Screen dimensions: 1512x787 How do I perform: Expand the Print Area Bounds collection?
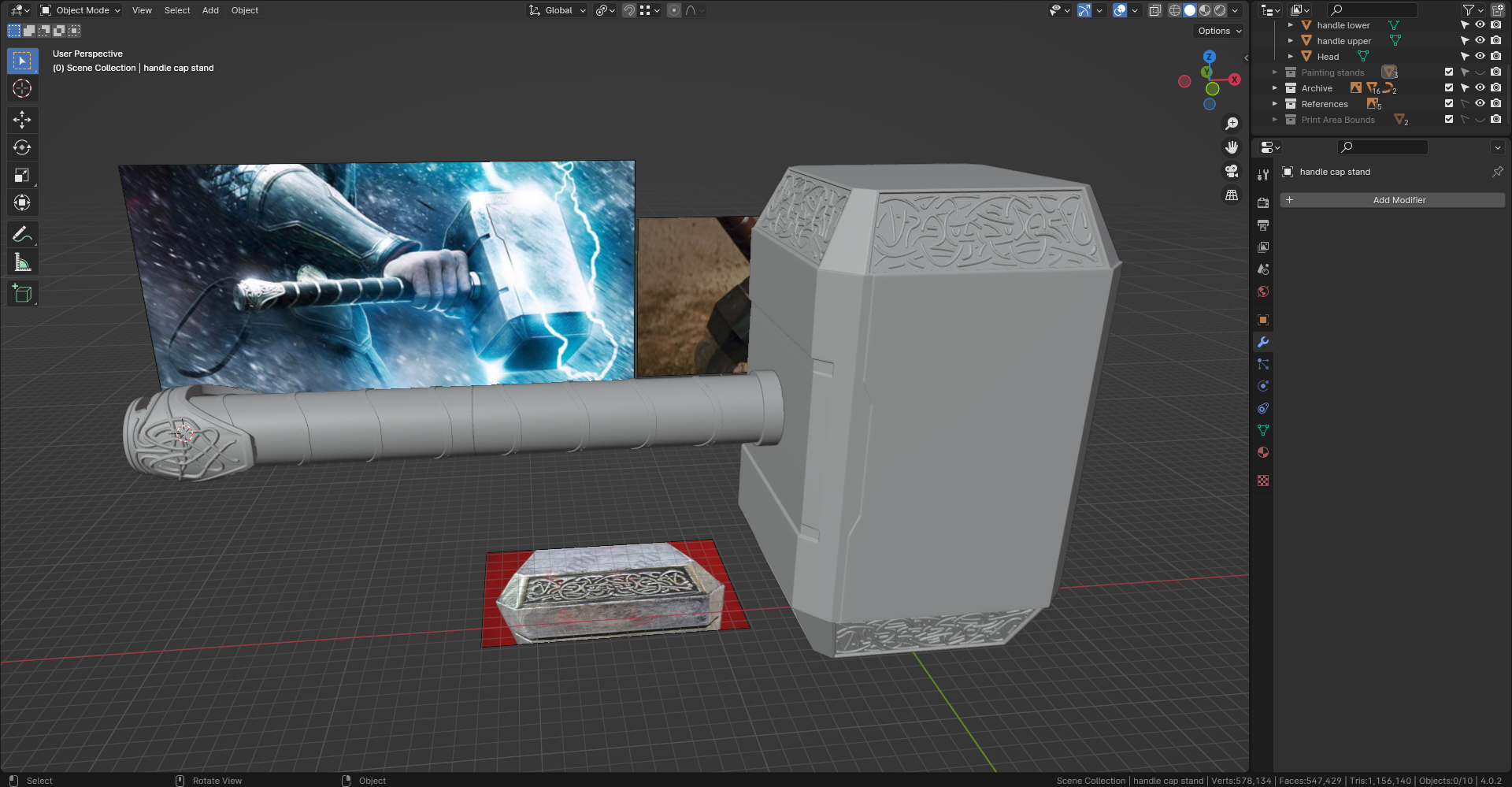click(x=1274, y=119)
